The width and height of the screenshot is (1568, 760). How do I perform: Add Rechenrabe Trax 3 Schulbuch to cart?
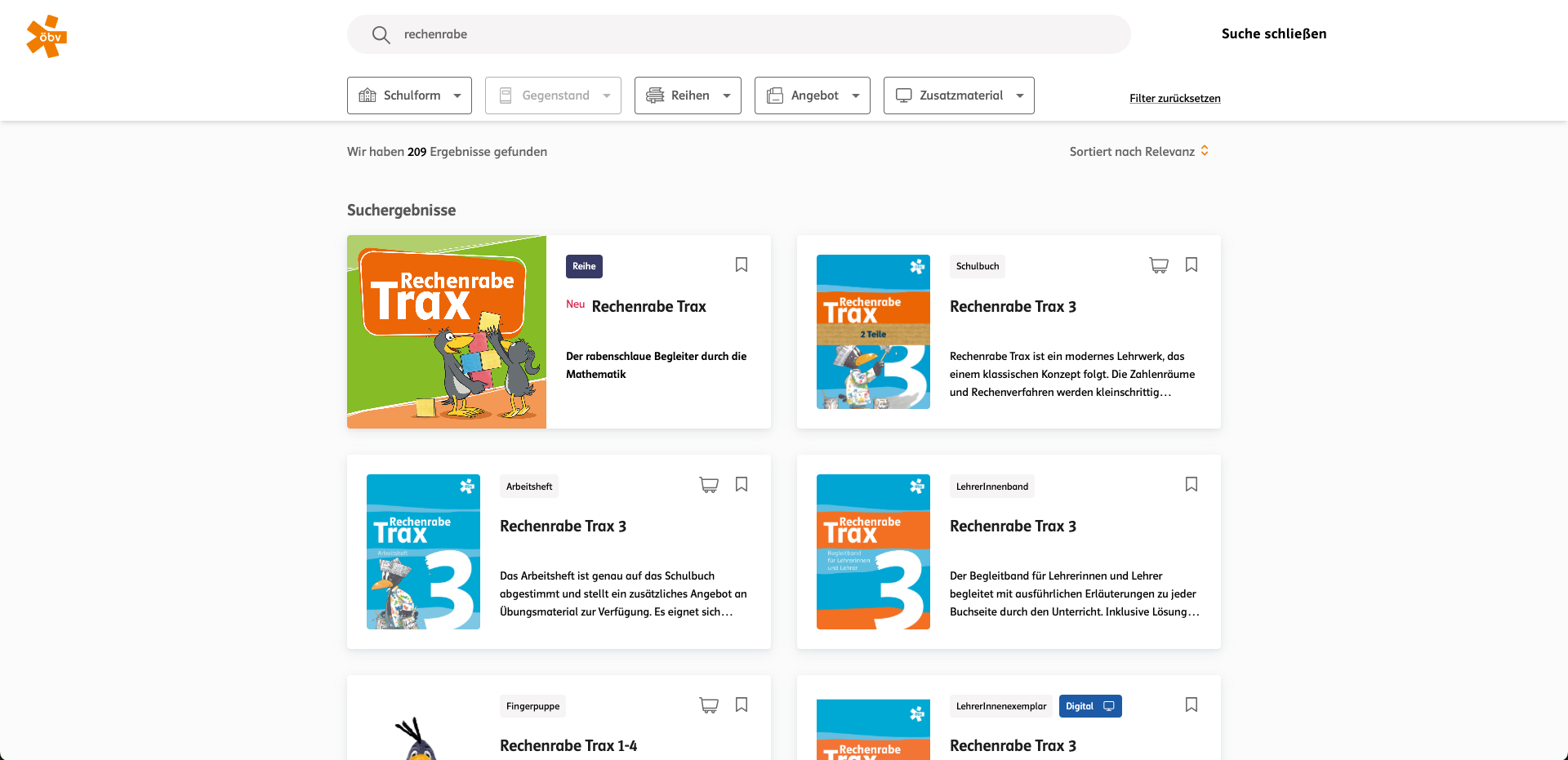(1158, 265)
